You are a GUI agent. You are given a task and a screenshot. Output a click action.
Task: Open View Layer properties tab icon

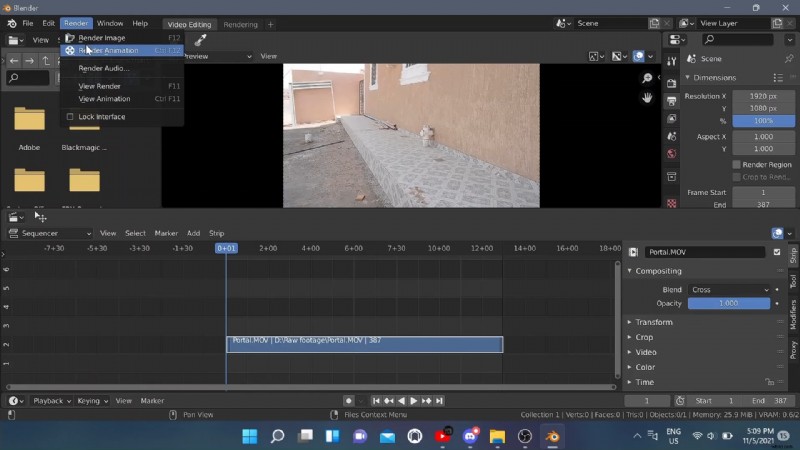point(671,118)
